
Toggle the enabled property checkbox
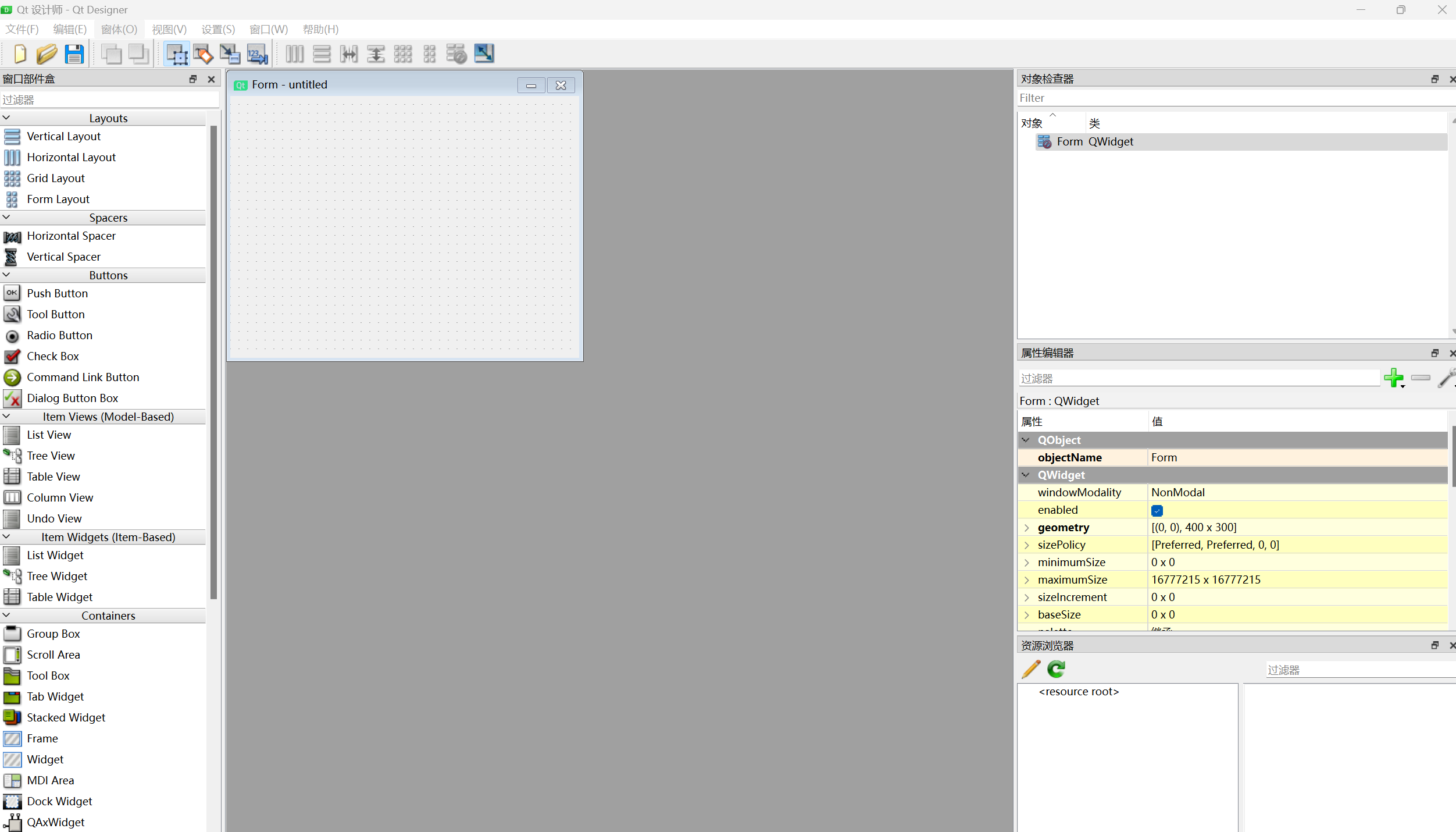[1157, 510]
